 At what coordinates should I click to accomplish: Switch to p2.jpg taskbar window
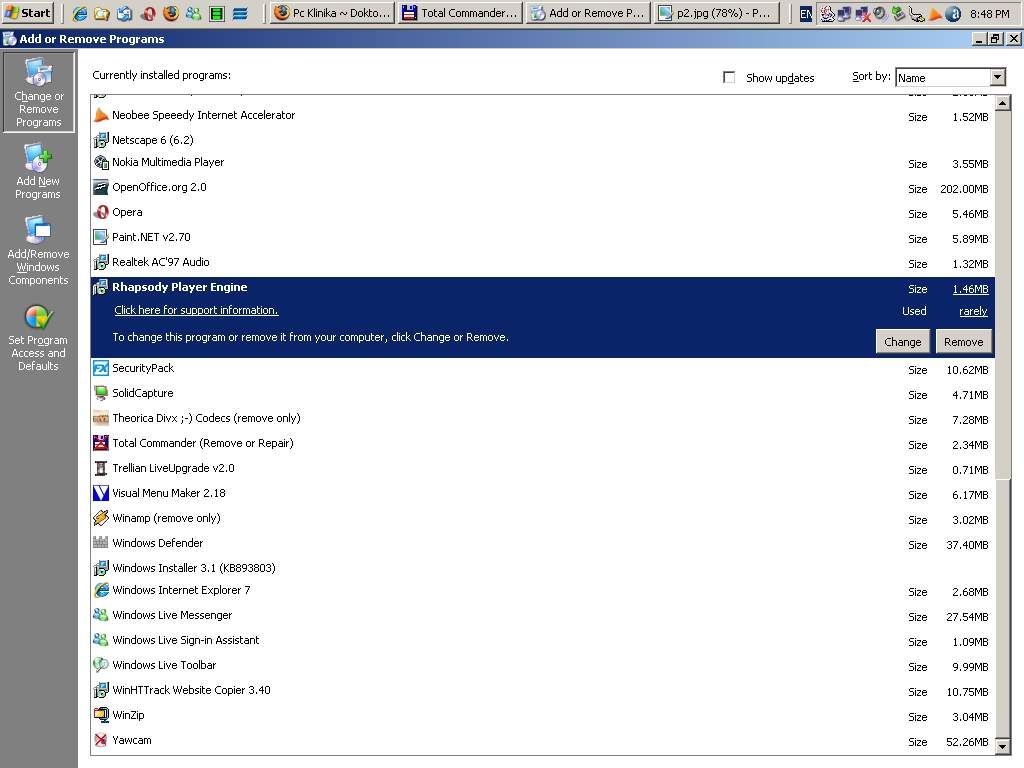716,12
